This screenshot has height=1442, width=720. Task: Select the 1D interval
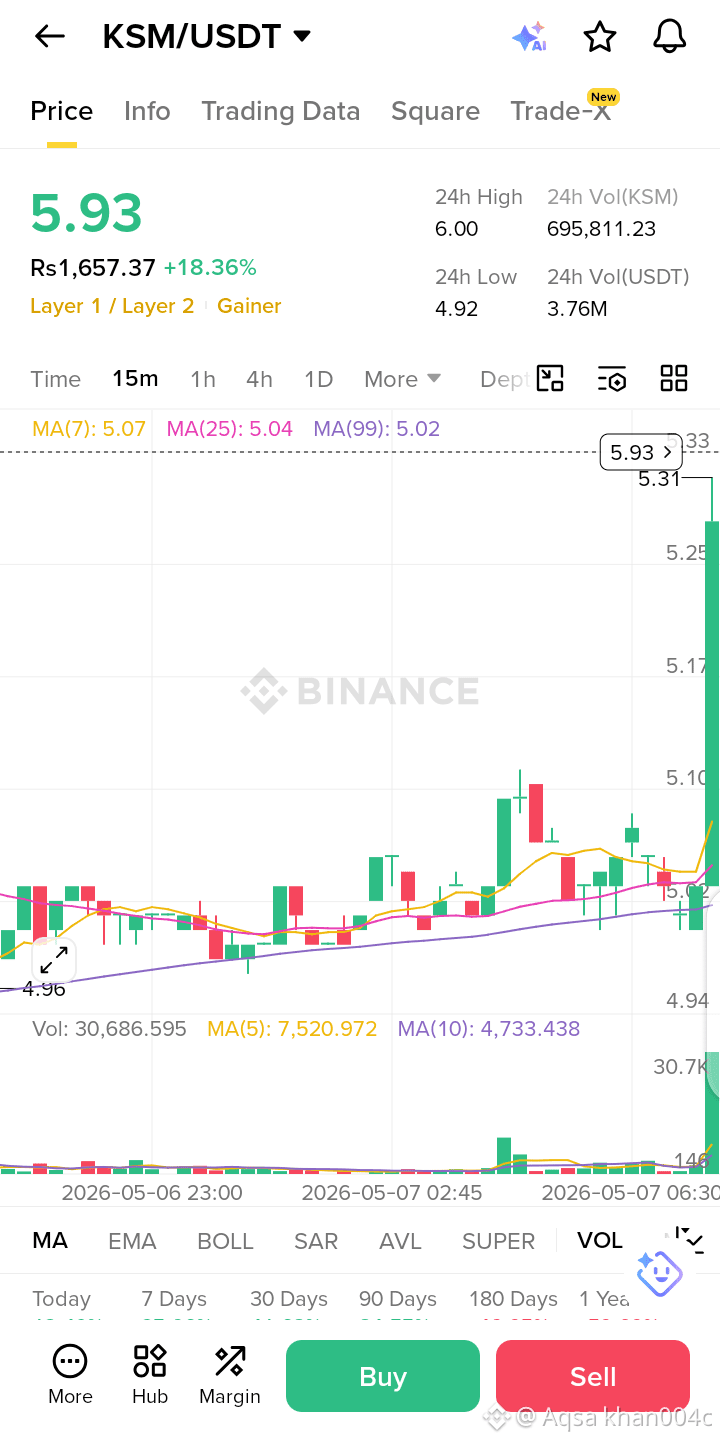coord(318,379)
